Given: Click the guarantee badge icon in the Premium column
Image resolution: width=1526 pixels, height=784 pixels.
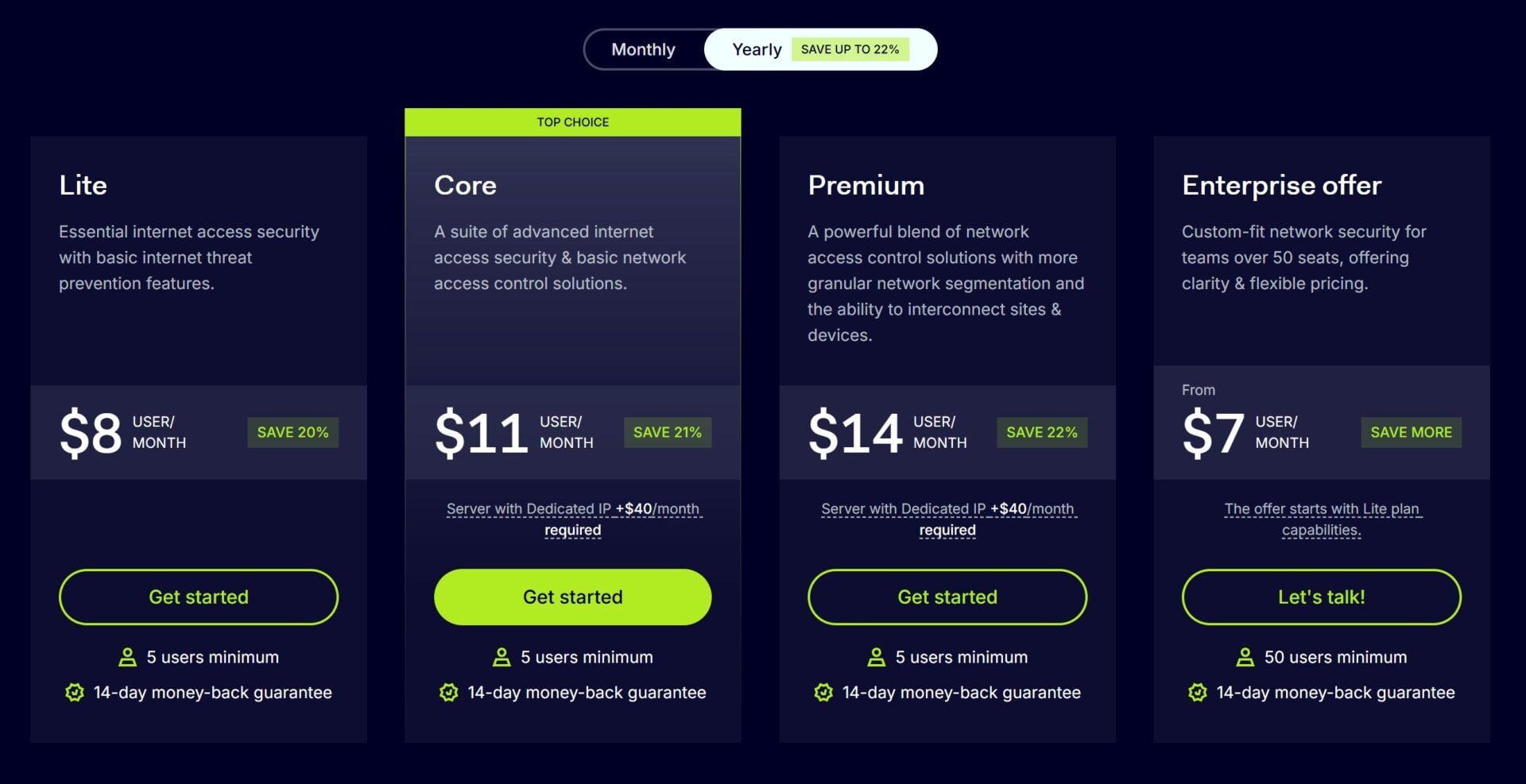Looking at the screenshot, I should click(823, 692).
